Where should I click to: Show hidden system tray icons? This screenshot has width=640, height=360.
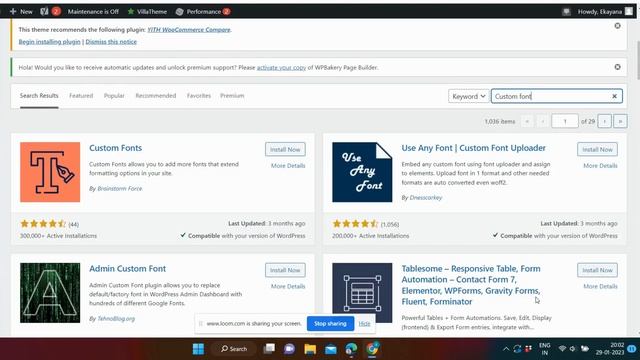coord(506,349)
